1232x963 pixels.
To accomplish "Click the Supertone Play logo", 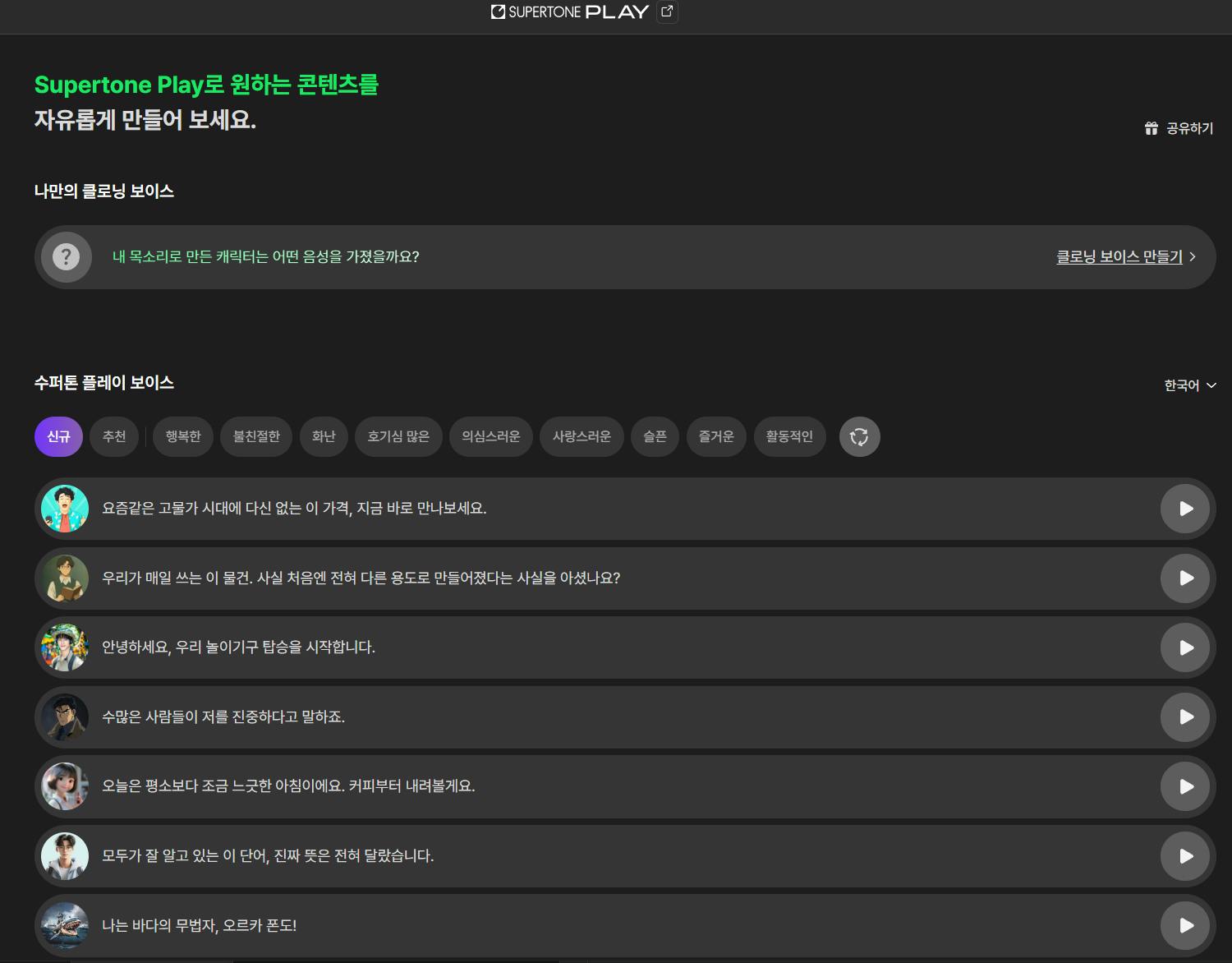I will [x=570, y=12].
